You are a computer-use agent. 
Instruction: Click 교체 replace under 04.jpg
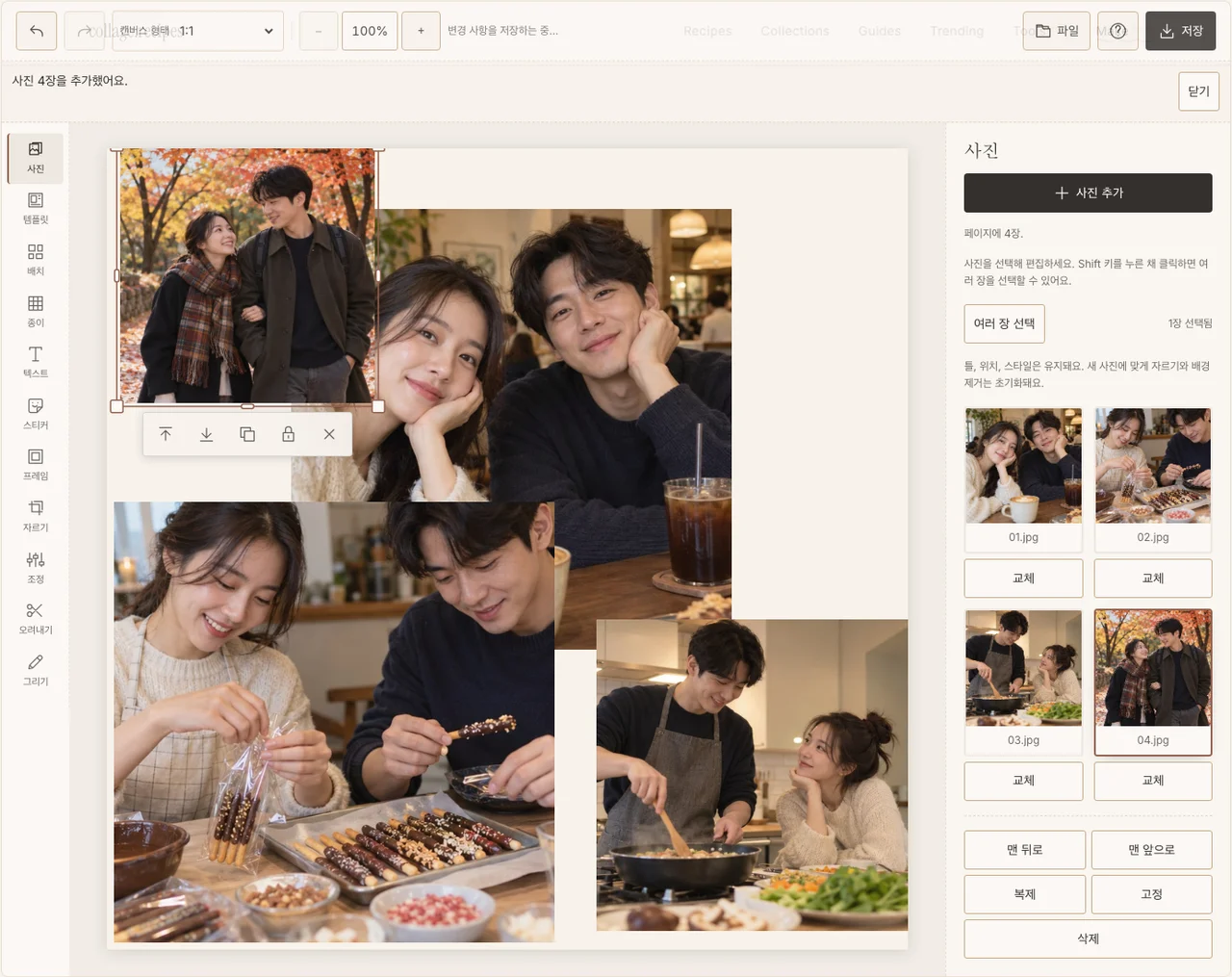[x=1153, y=781]
